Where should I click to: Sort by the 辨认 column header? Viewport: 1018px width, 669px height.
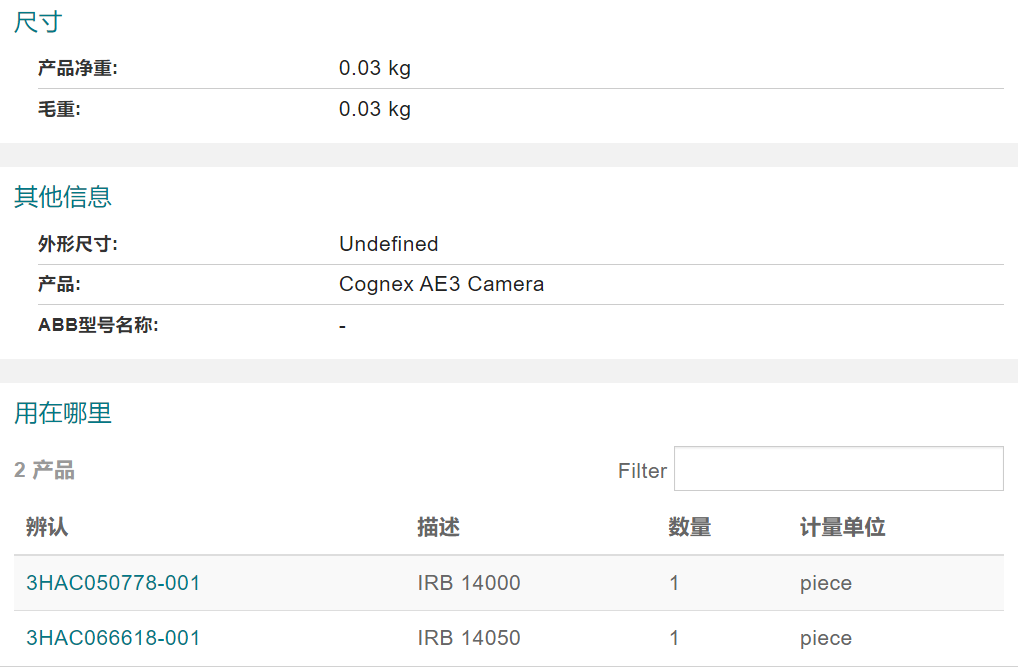(47, 527)
